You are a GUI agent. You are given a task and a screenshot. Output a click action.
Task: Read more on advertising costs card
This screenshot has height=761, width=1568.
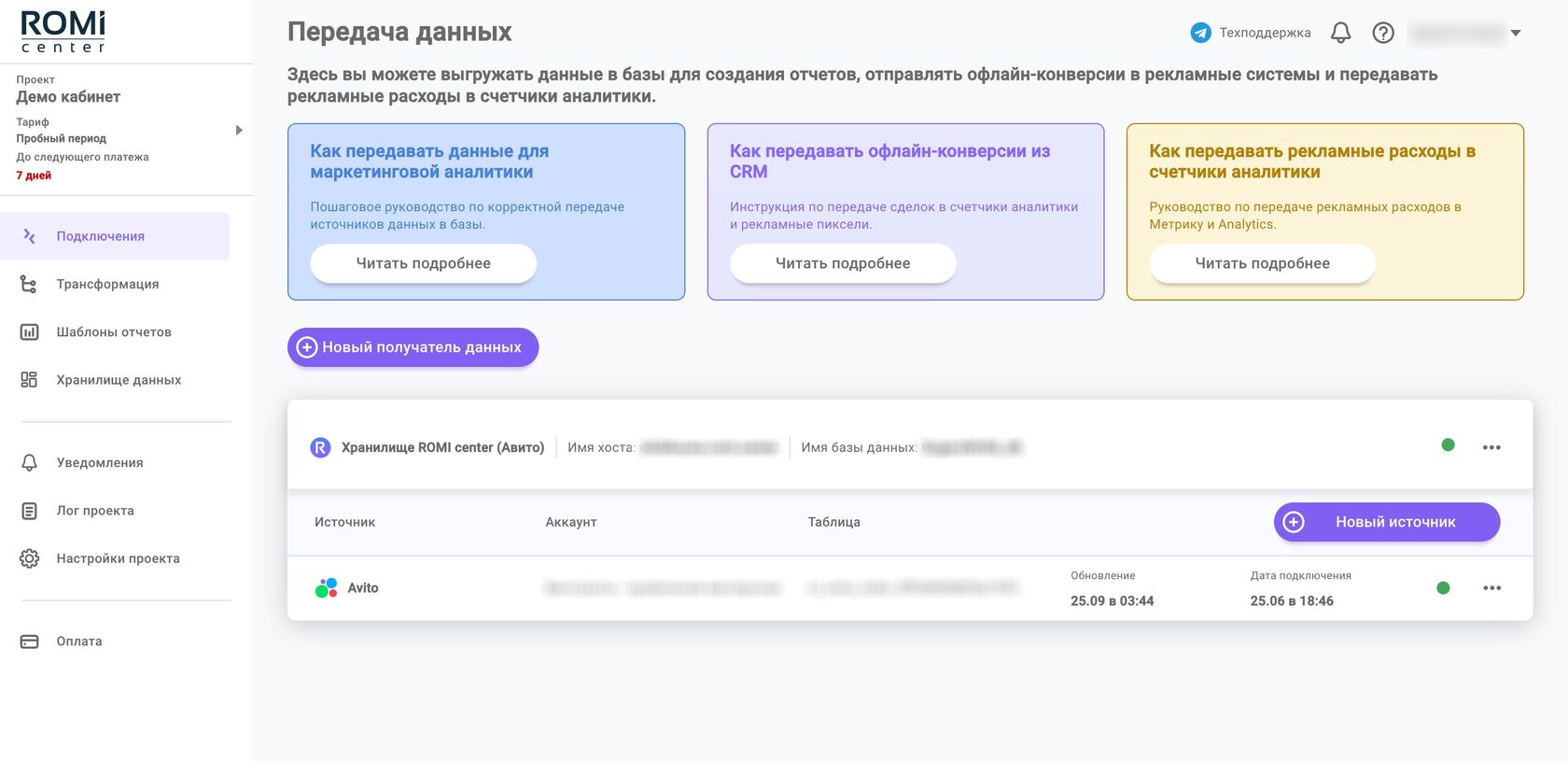point(1262,263)
